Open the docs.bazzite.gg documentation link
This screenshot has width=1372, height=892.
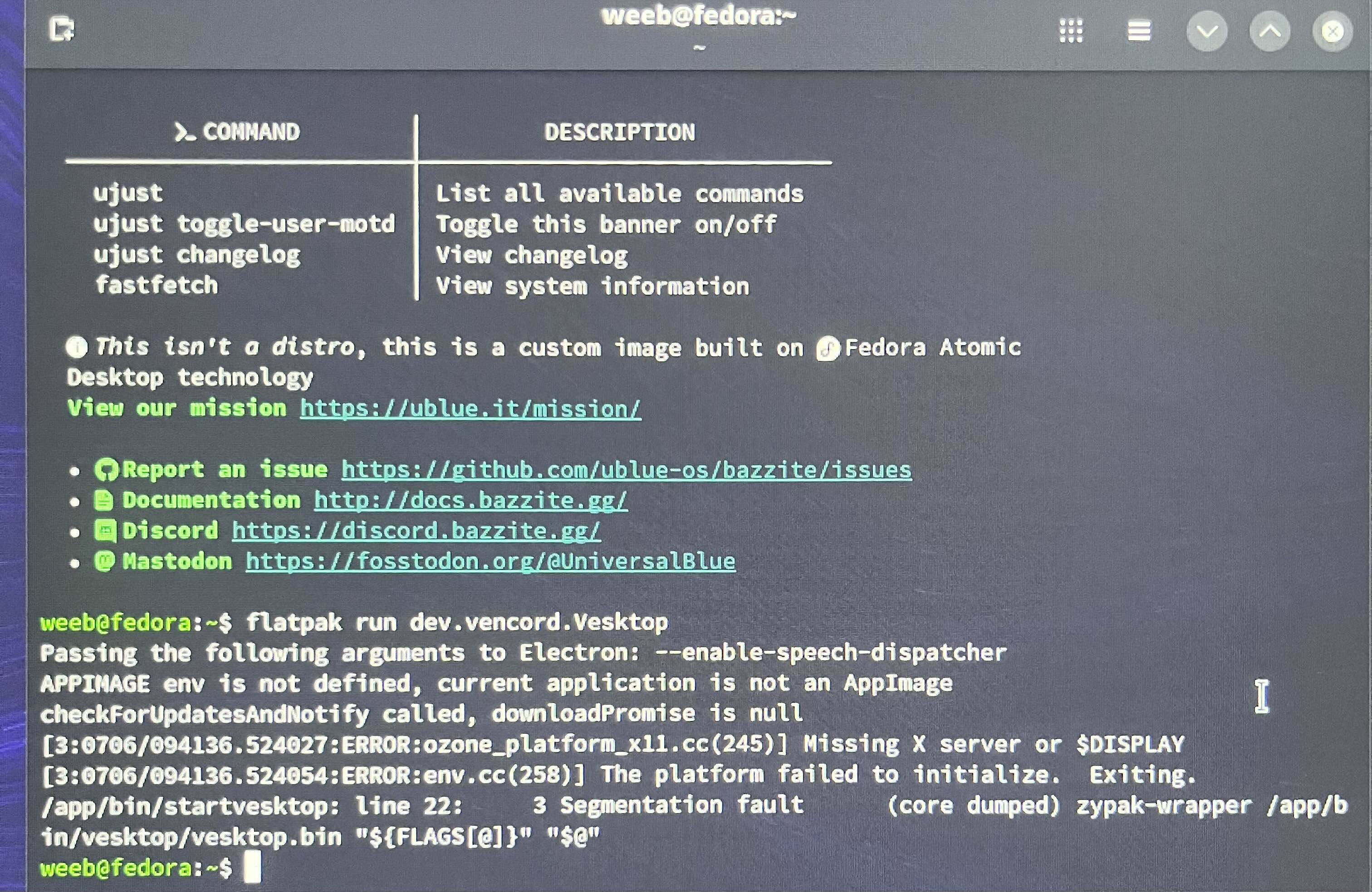tap(470, 500)
